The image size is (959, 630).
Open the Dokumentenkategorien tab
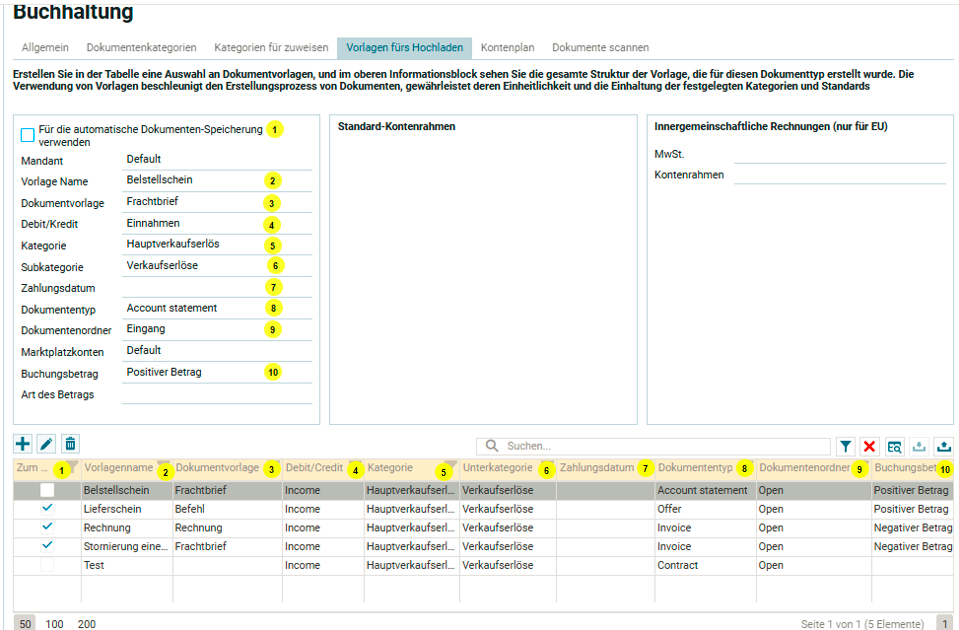coord(141,47)
